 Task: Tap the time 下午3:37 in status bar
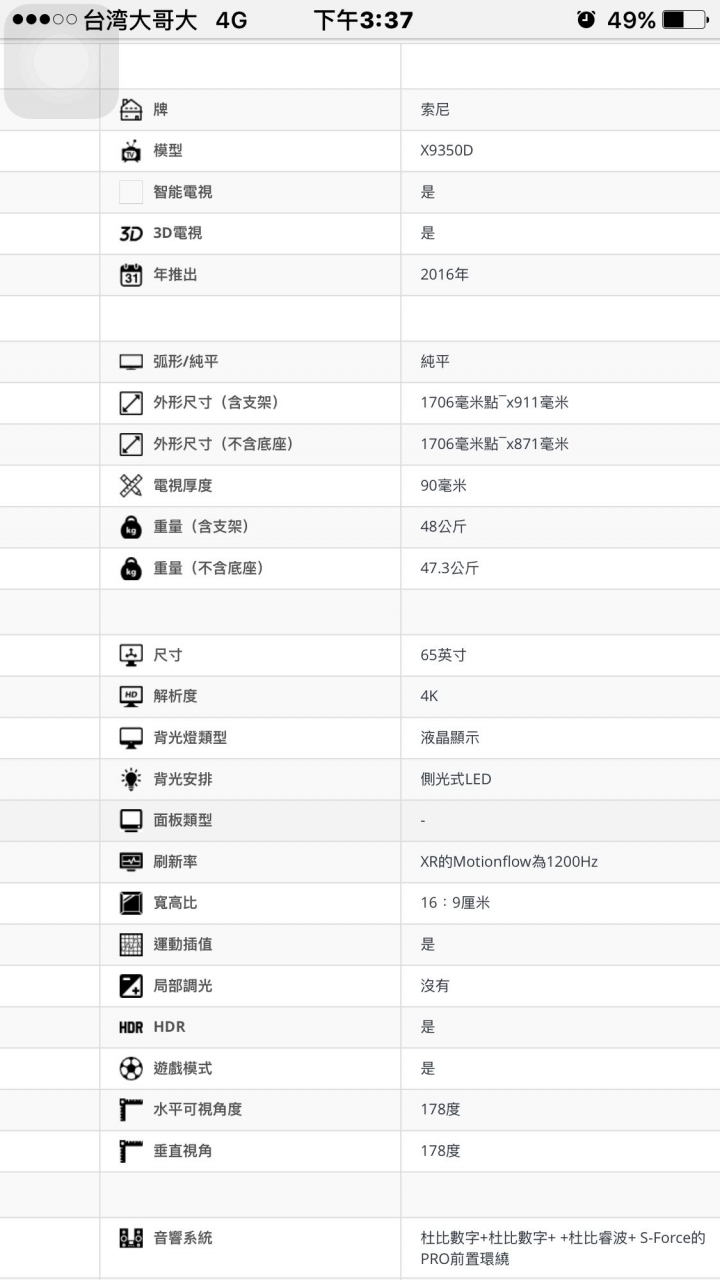pos(363,20)
